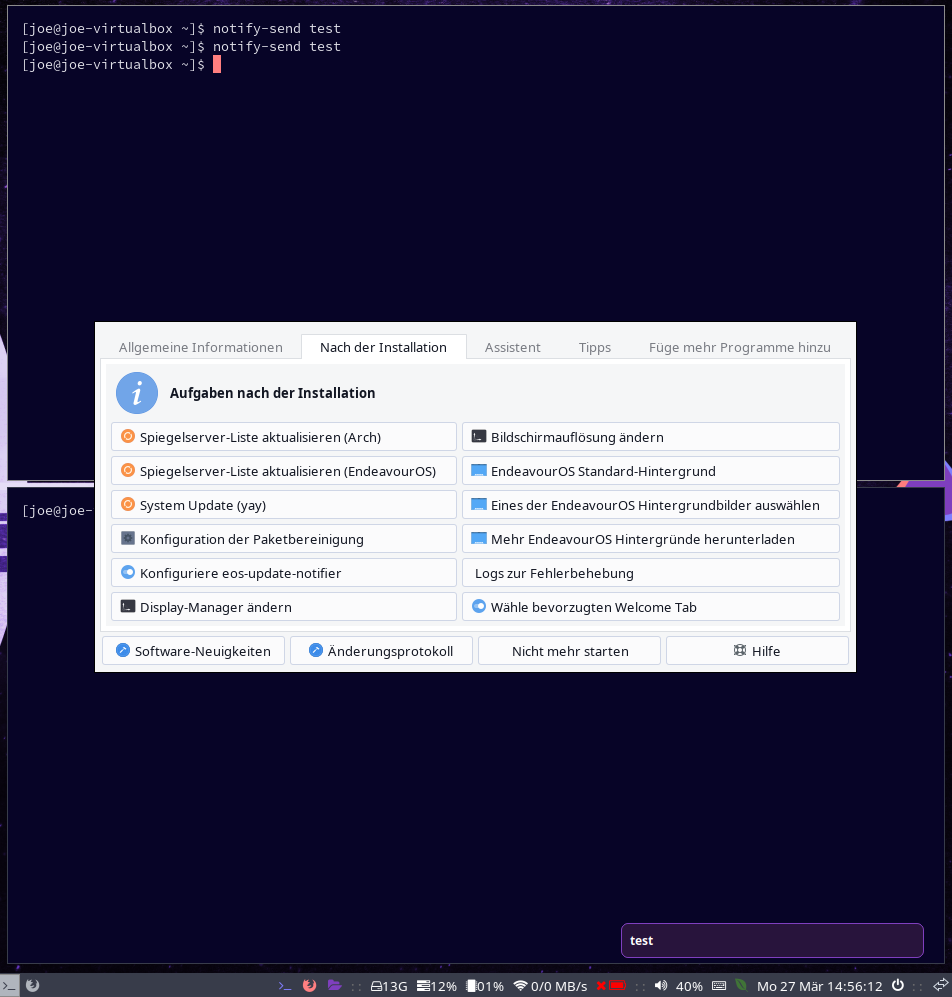Viewport: 952px width, 997px height.
Task: Open Firefox from the taskbar
Action: [308, 986]
